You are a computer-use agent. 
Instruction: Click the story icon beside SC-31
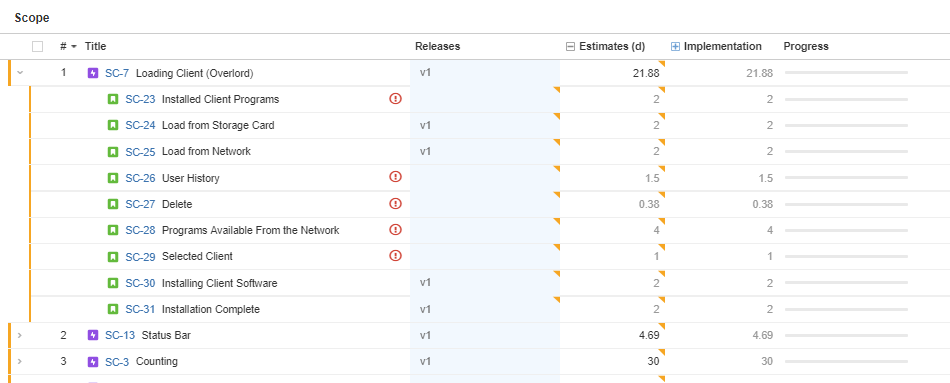tap(113, 309)
